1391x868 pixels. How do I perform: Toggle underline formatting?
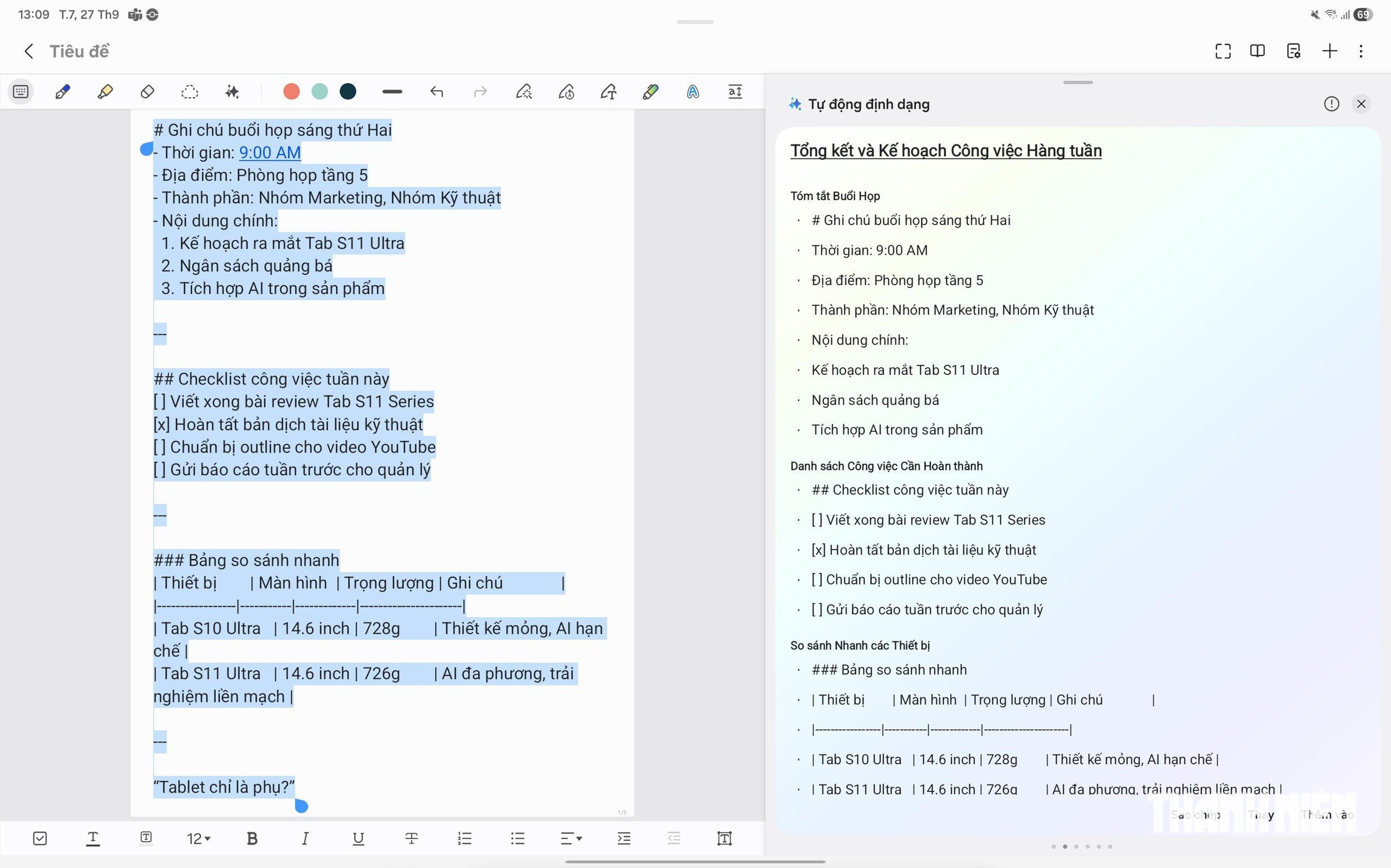358,839
